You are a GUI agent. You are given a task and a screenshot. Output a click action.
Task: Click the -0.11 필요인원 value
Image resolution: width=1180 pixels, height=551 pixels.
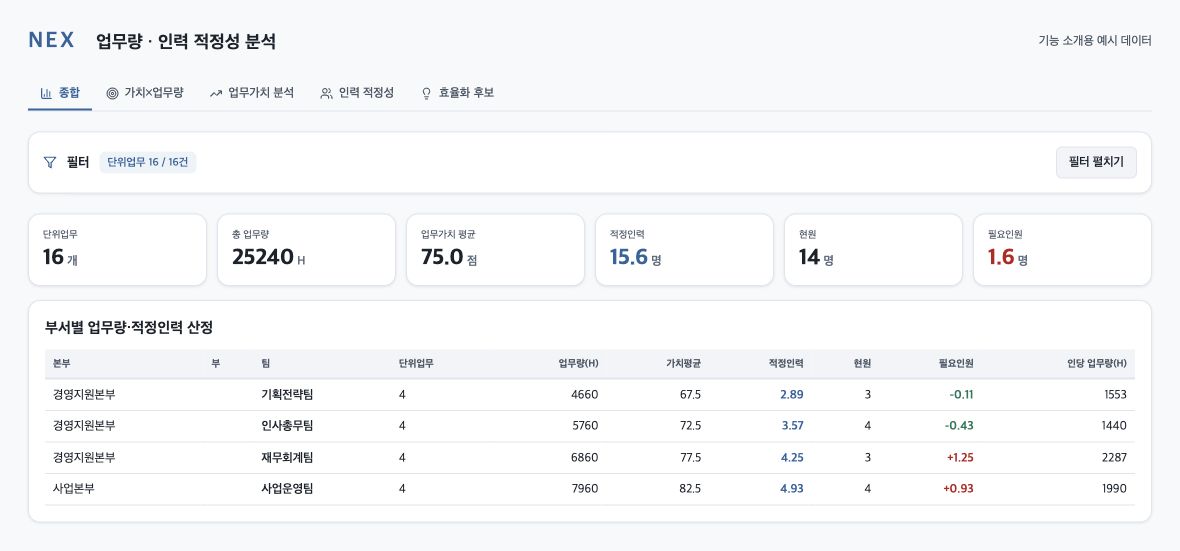pos(960,394)
